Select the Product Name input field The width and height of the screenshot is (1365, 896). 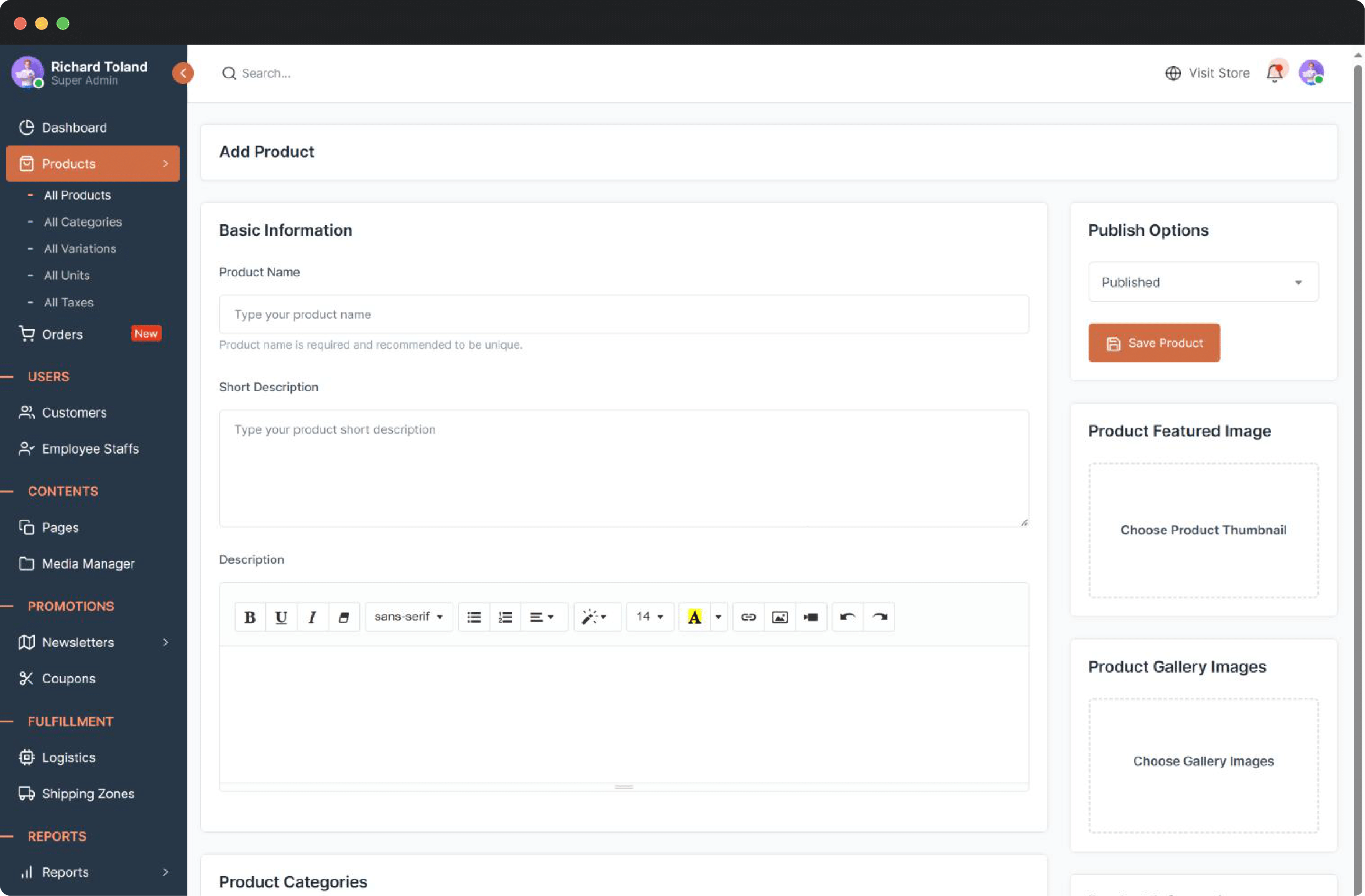[x=624, y=314]
